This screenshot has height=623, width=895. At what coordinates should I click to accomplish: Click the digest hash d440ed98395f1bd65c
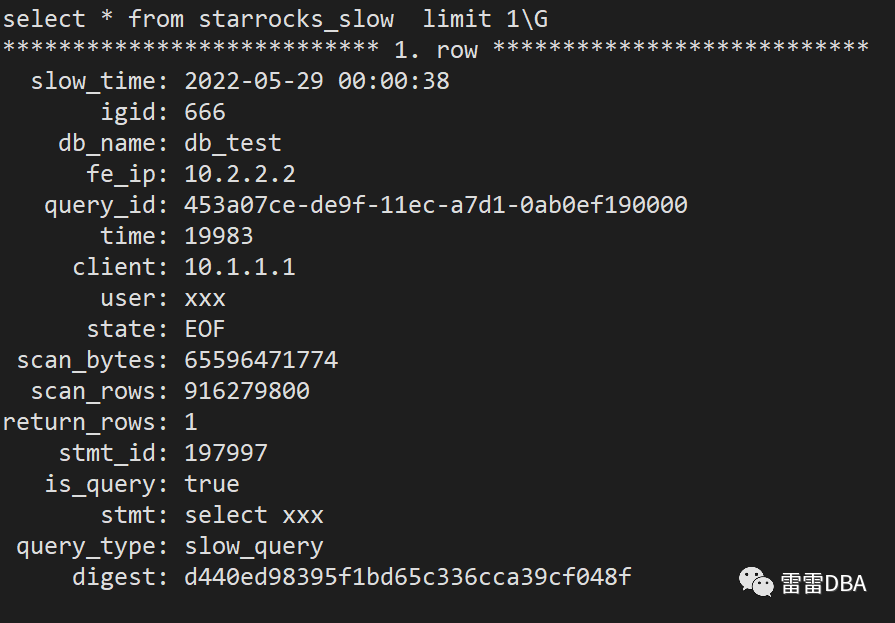[x=408, y=577]
